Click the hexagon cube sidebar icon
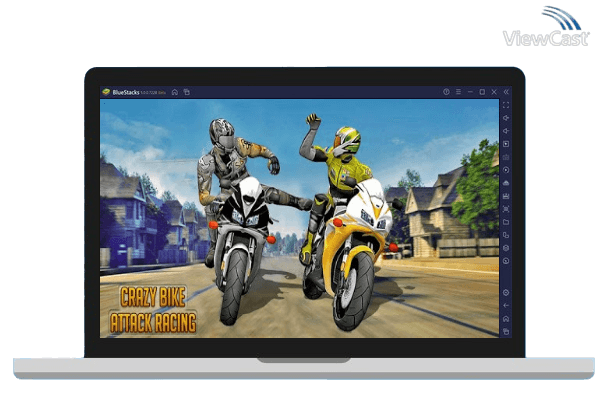This screenshot has width=602, height=414. 506,248
